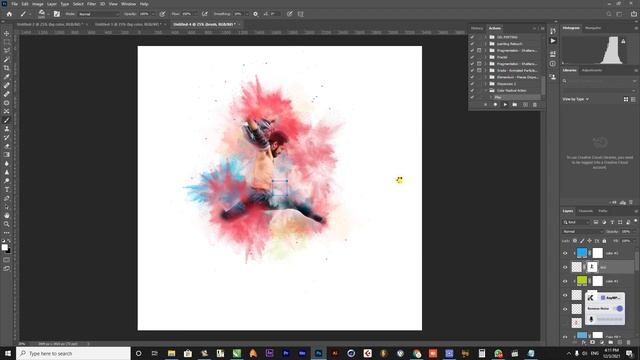The width and height of the screenshot is (640, 360).
Task: Click the Add layer style fx icon
Action: click(584, 342)
